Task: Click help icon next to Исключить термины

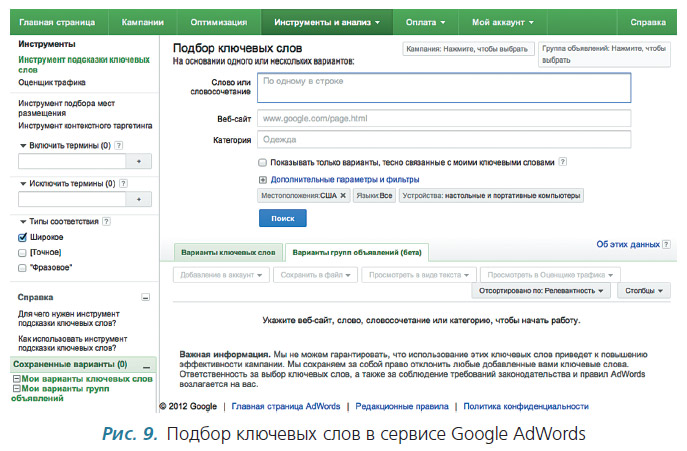Action: point(124,184)
